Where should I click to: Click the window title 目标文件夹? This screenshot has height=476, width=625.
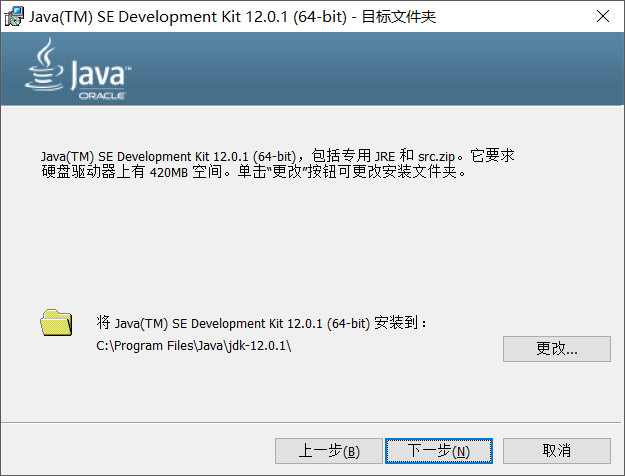tap(399, 17)
